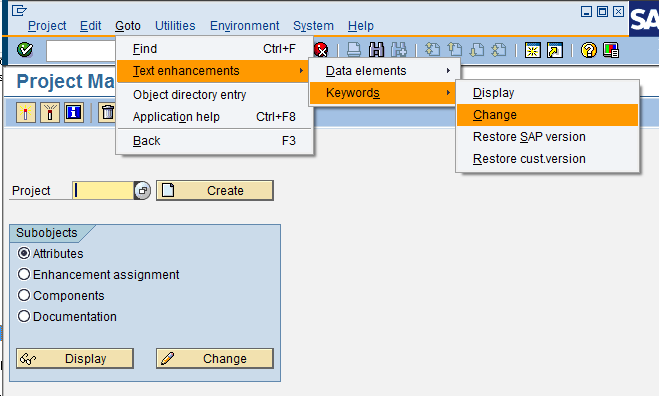Minimize the SAP window
659x396 pixels.
tap(586, 11)
